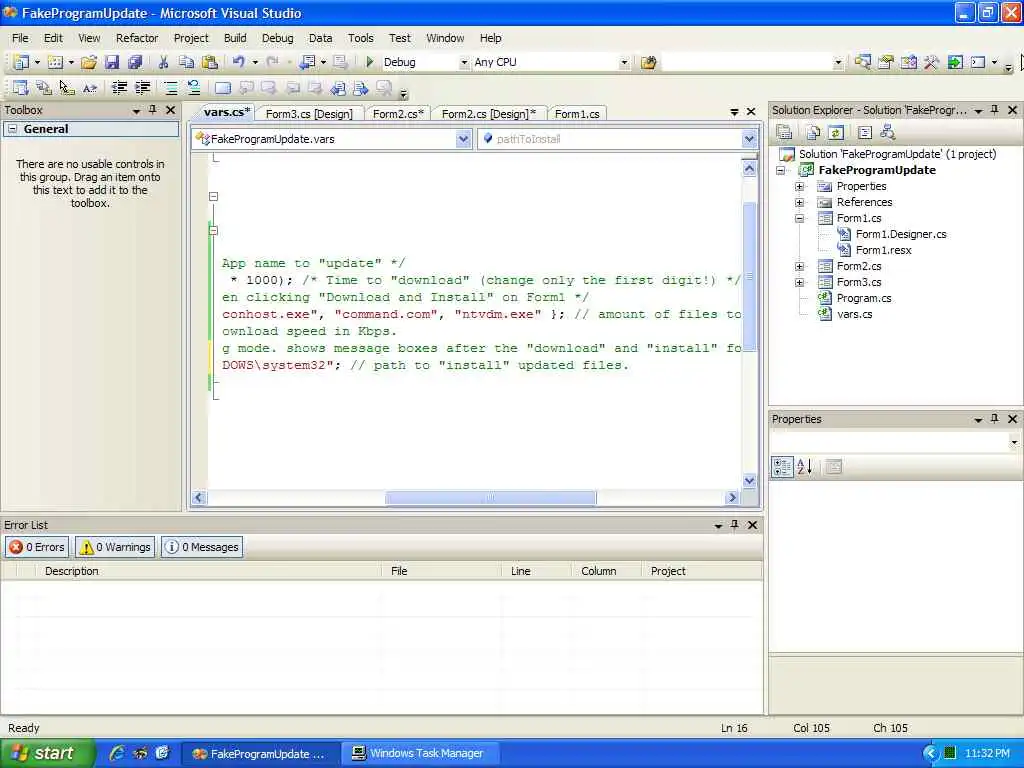Open Toolbox with the hammer-wrench icon
The height and width of the screenshot is (768, 1024).
click(931, 63)
